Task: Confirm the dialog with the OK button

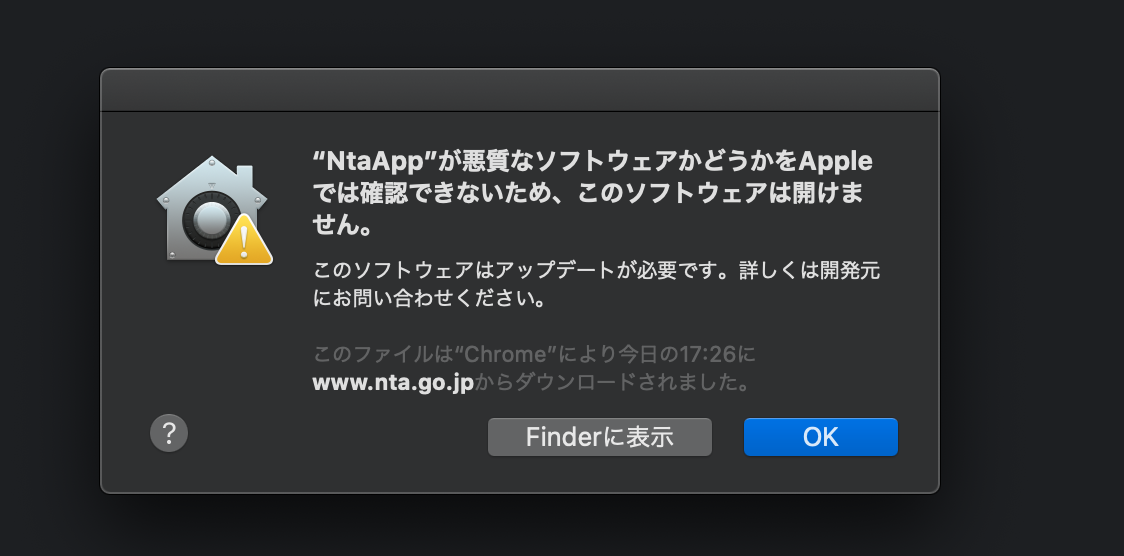Action: (x=820, y=437)
